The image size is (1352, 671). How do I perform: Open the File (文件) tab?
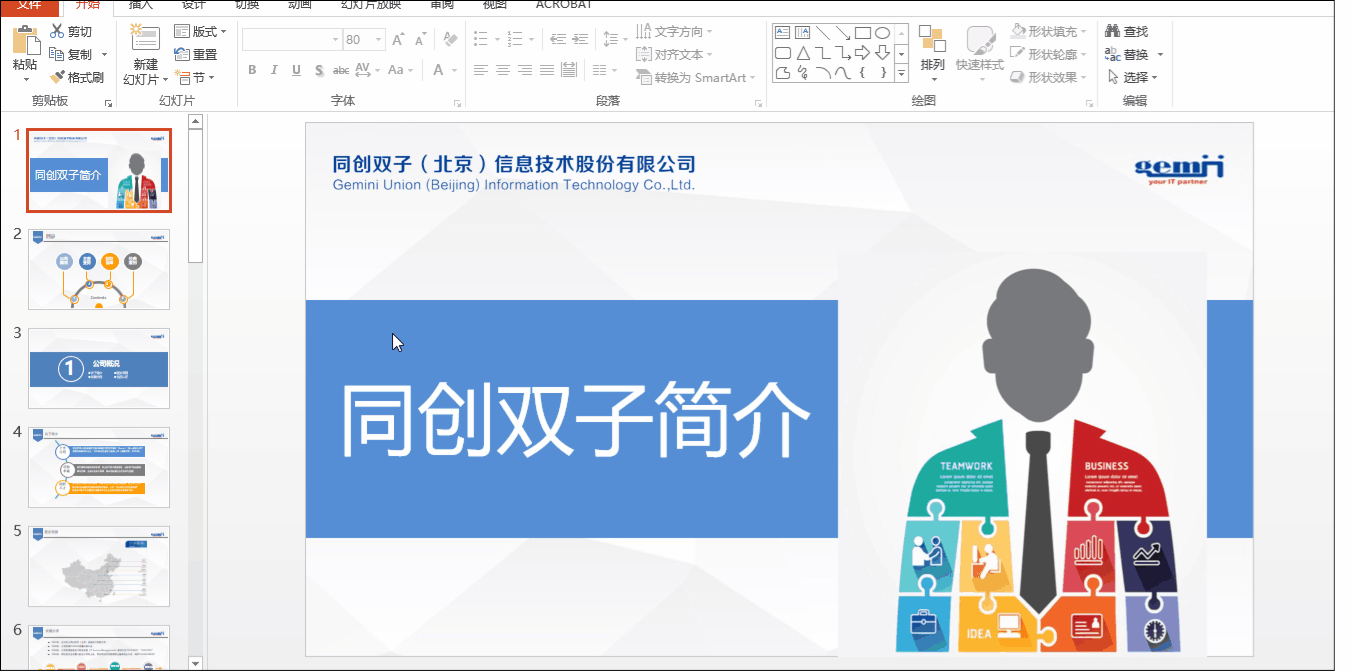pyautogui.click(x=28, y=4)
